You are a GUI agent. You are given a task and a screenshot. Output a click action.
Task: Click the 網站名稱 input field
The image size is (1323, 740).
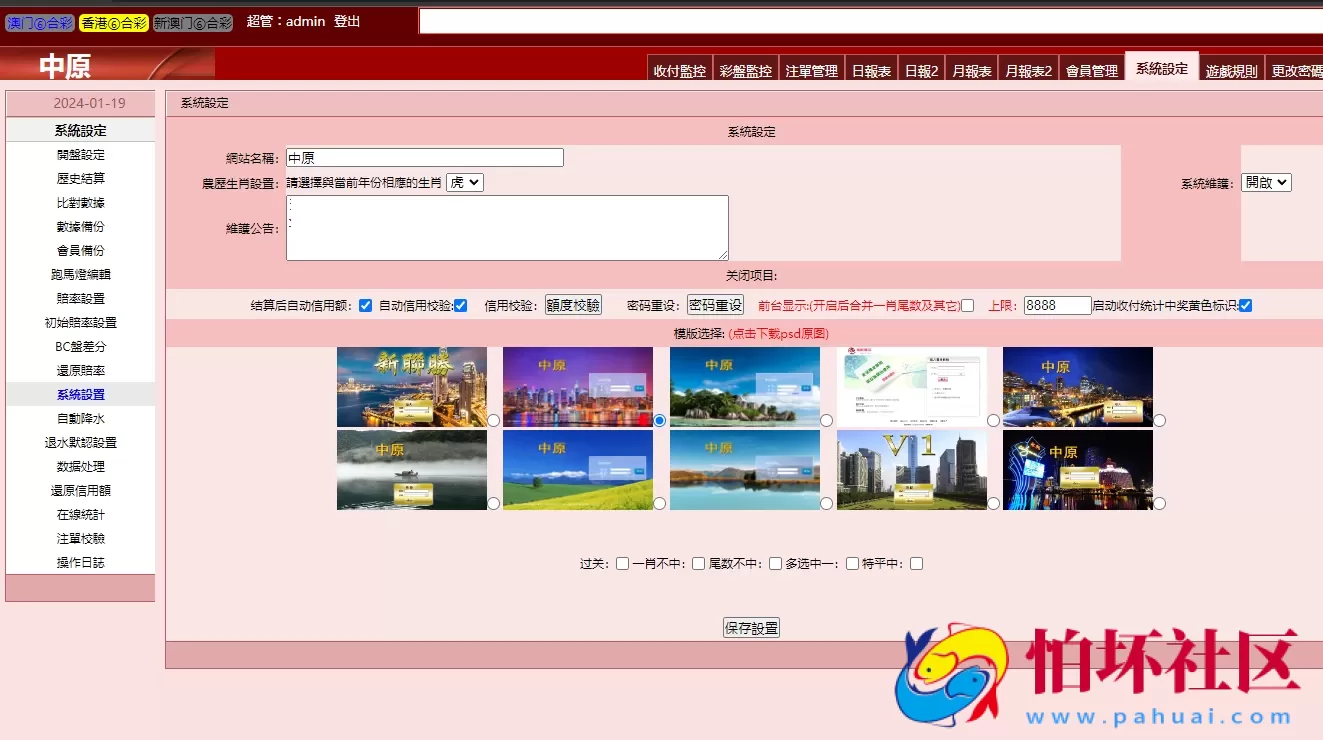point(424,157)
